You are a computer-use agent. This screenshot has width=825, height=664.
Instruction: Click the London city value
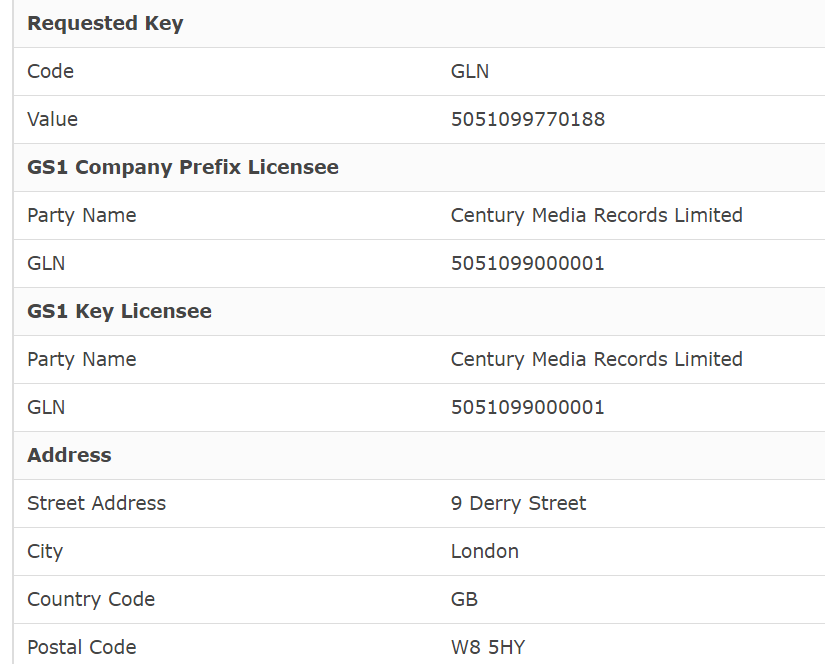tap(485, 551)
